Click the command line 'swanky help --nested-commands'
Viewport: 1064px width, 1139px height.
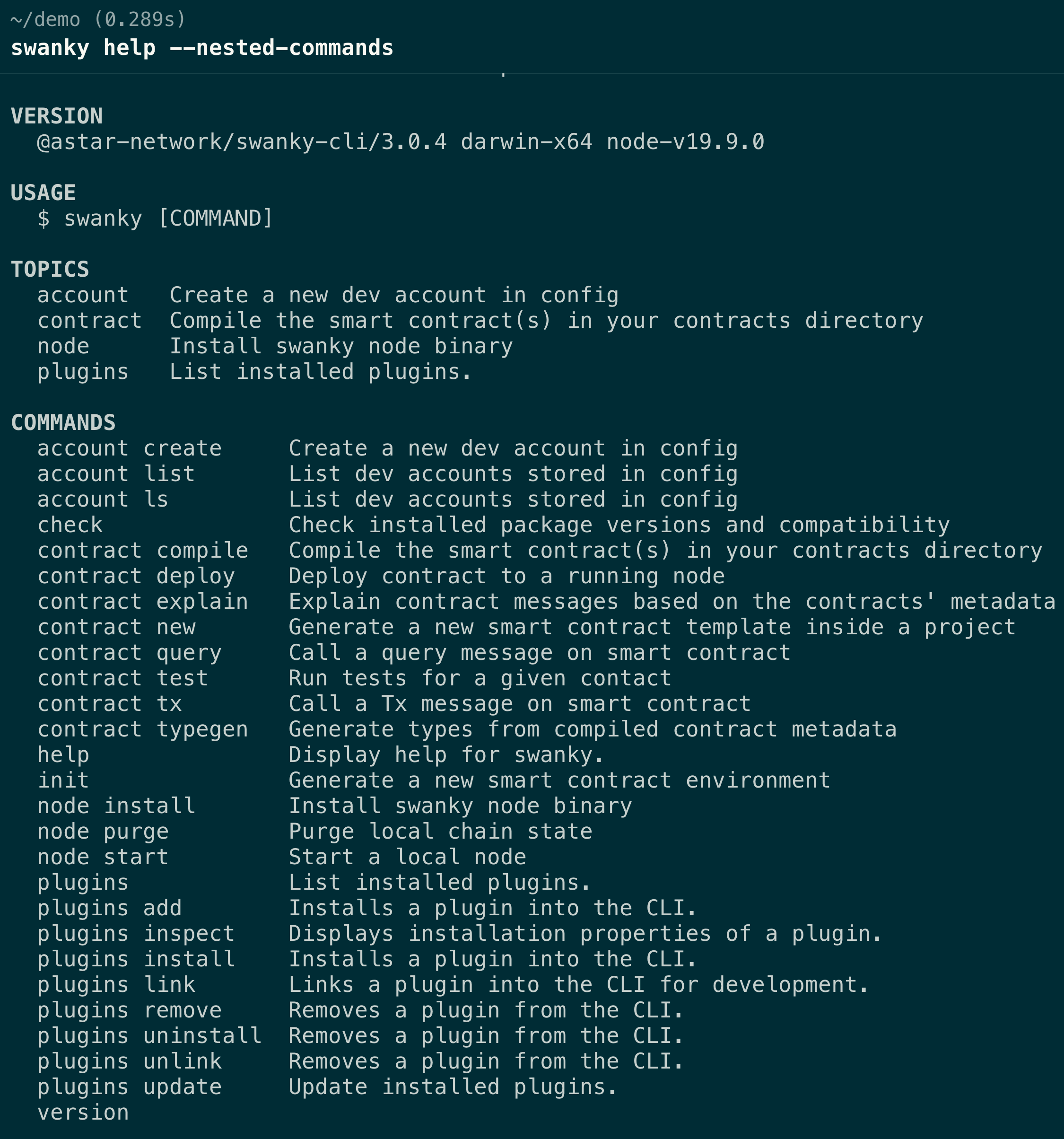[201, 48]
